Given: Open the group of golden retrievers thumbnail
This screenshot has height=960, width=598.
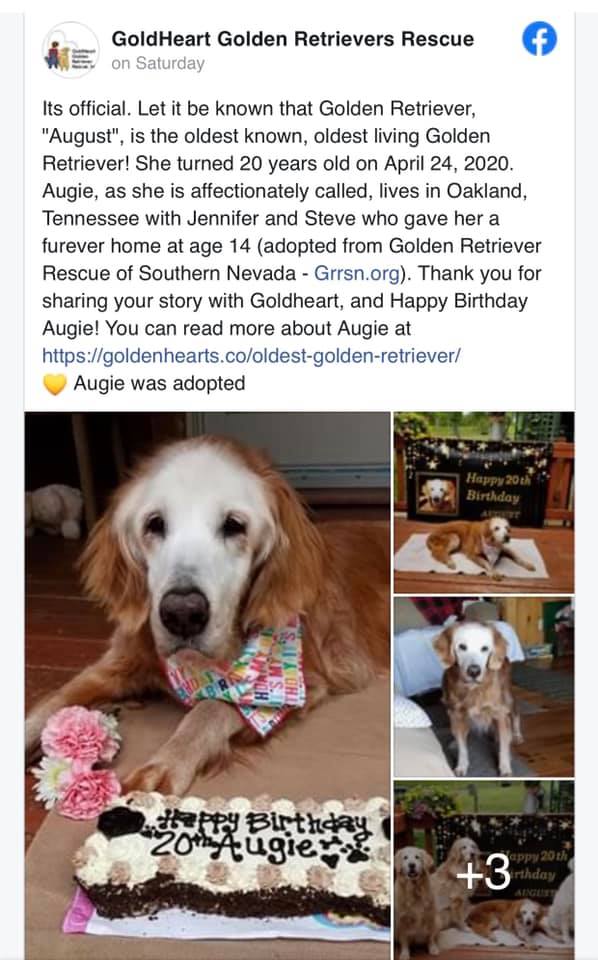Looking at the screenshot, I should [484, 871].
